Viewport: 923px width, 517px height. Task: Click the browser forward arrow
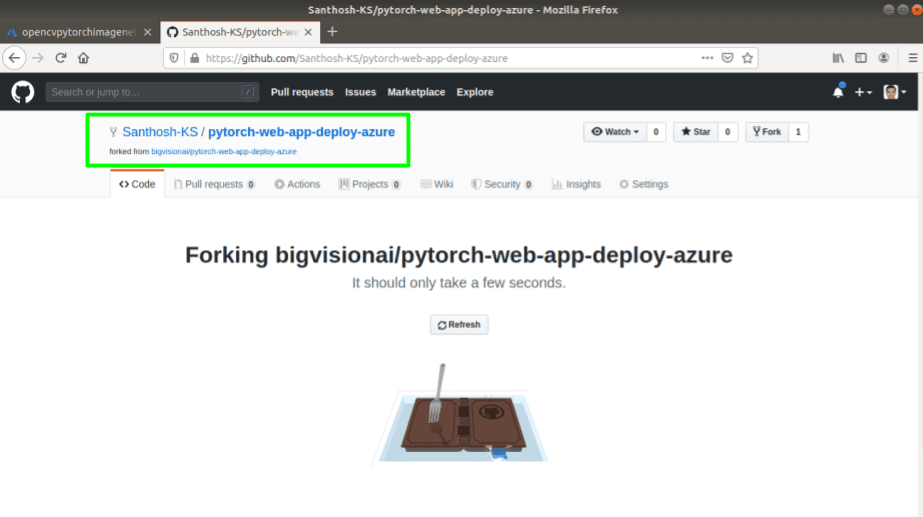[38, 58]
